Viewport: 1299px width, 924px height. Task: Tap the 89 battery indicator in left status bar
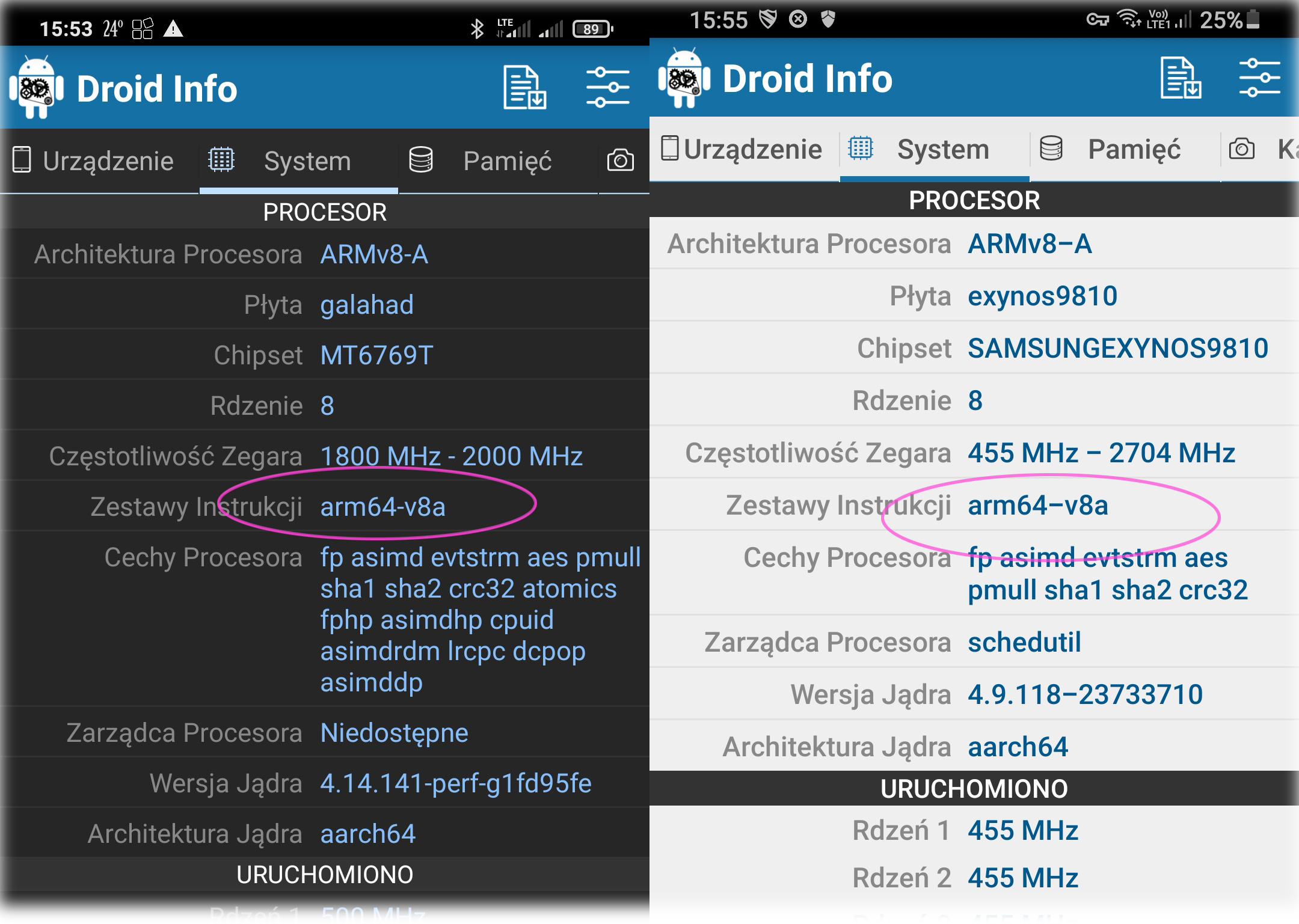(x=593, y=28)
